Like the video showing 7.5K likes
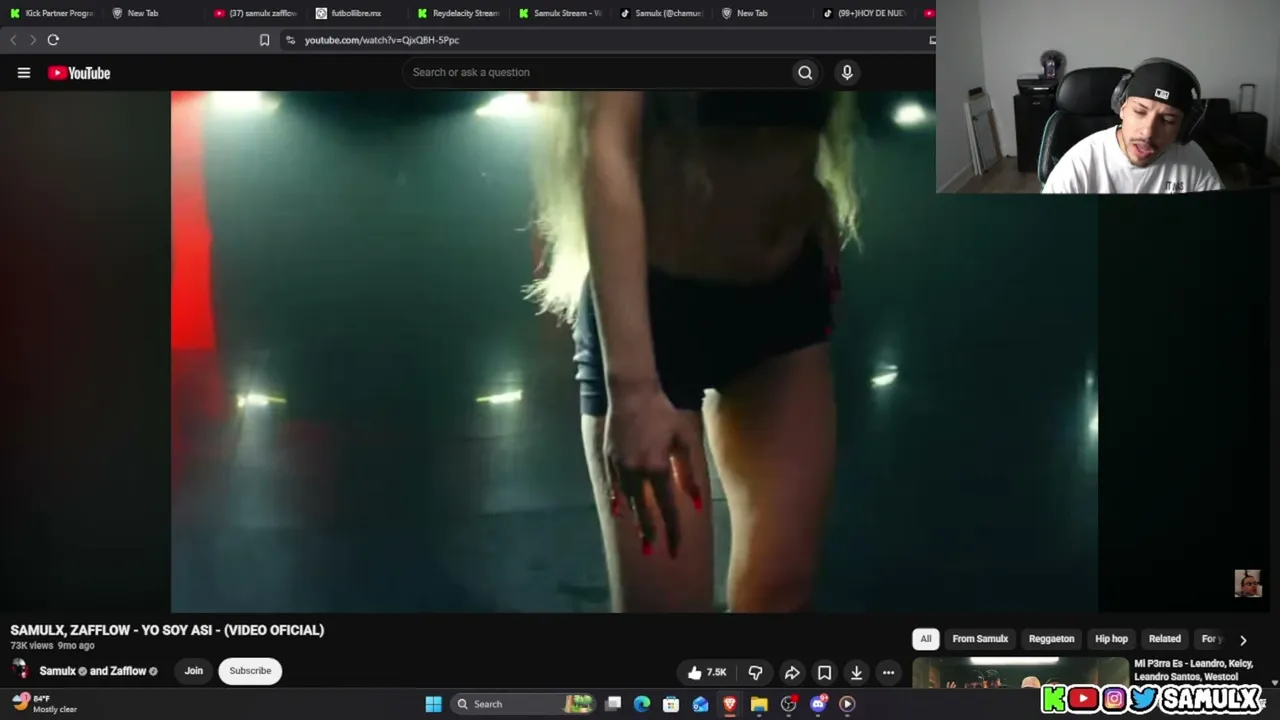This screenshot has height=720, width=1280. click(706, 672)
